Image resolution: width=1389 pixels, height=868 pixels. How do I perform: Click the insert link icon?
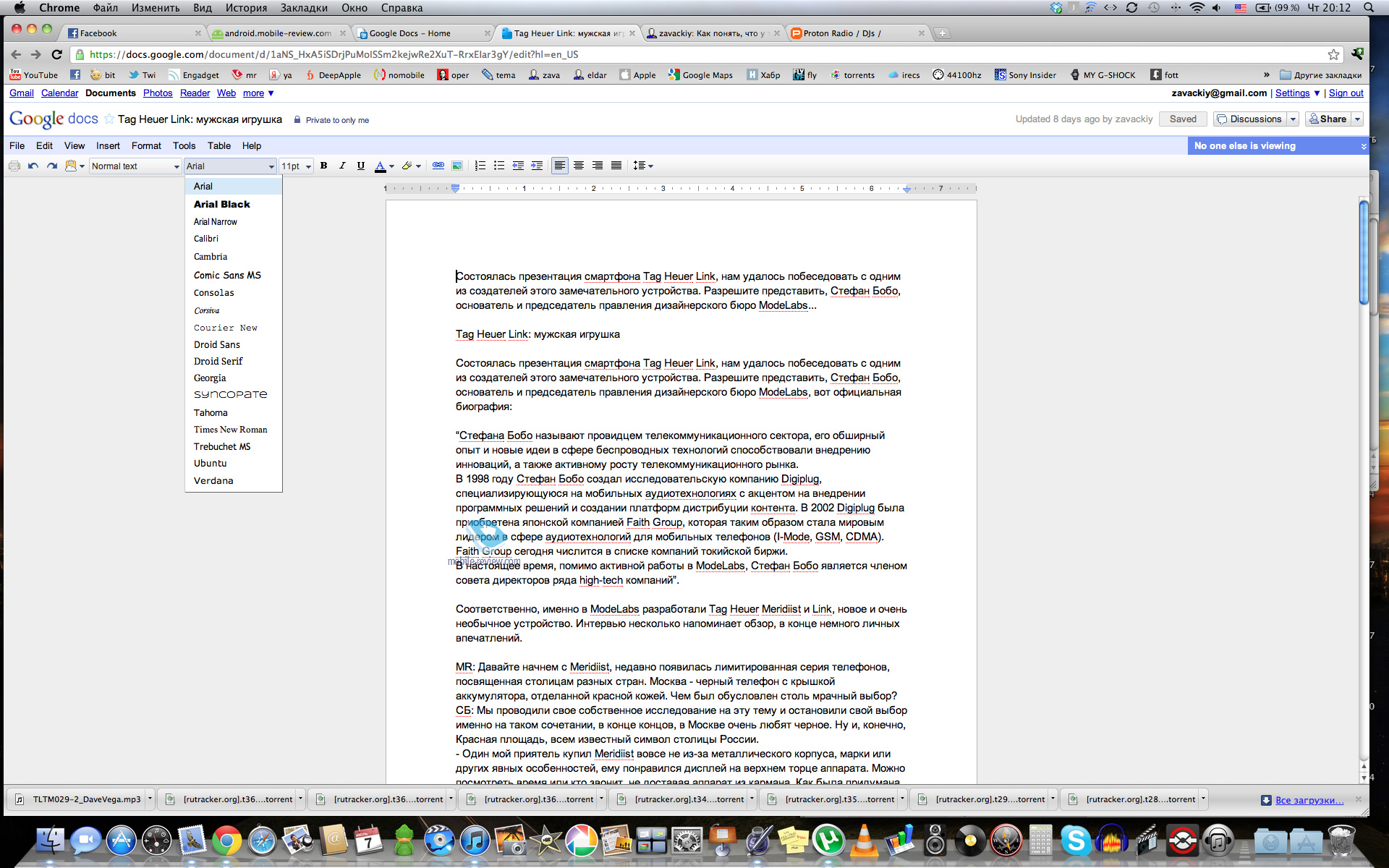pyautogui.click(x=438, y=166)
